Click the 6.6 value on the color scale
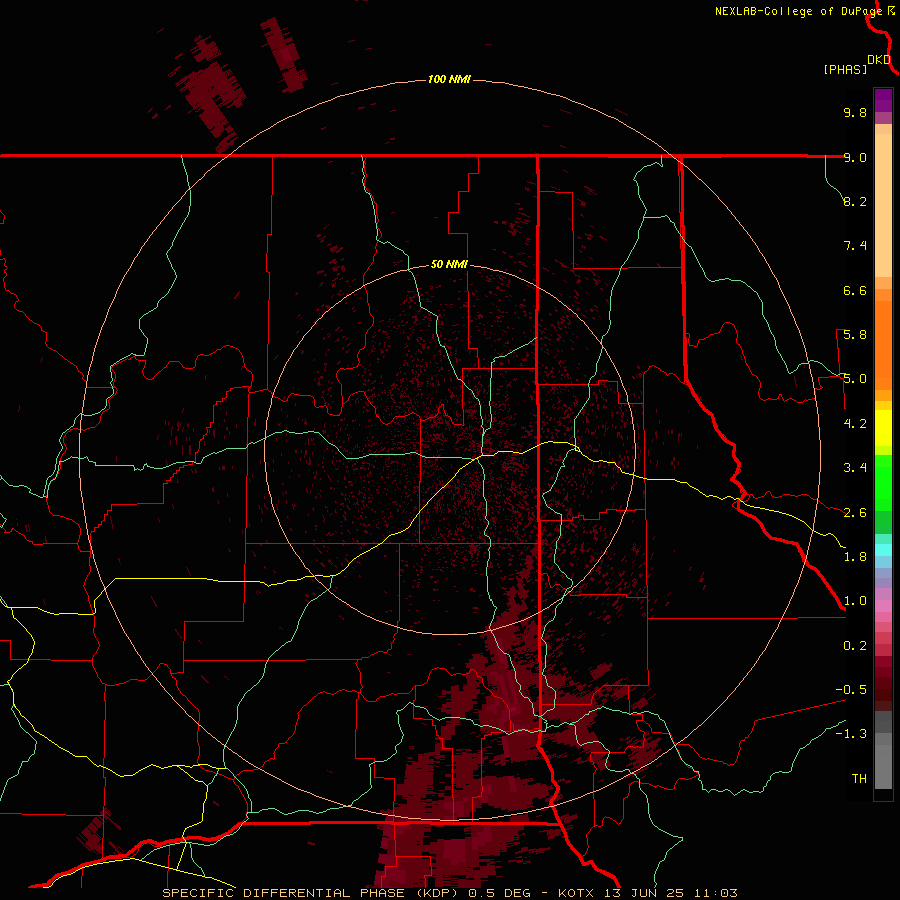The image size is (900, 900). [855, 290]
